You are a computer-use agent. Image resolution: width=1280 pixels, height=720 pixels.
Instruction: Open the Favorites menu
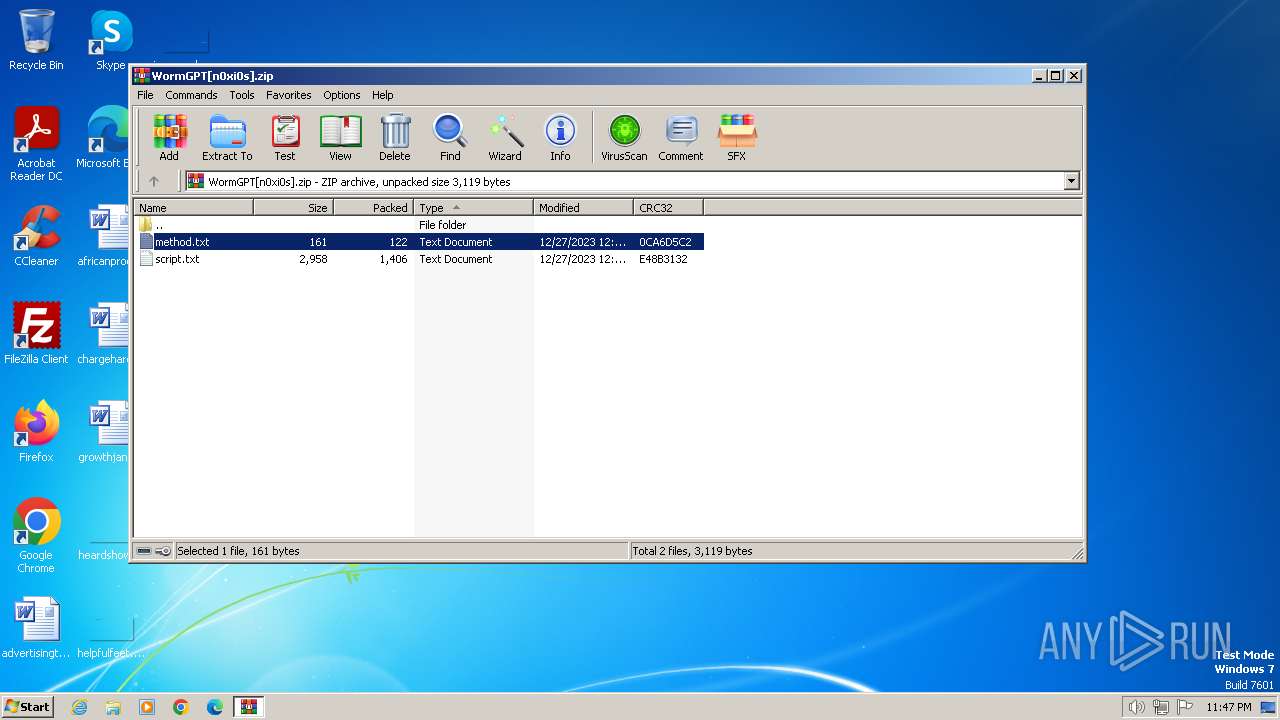point(289,95)
